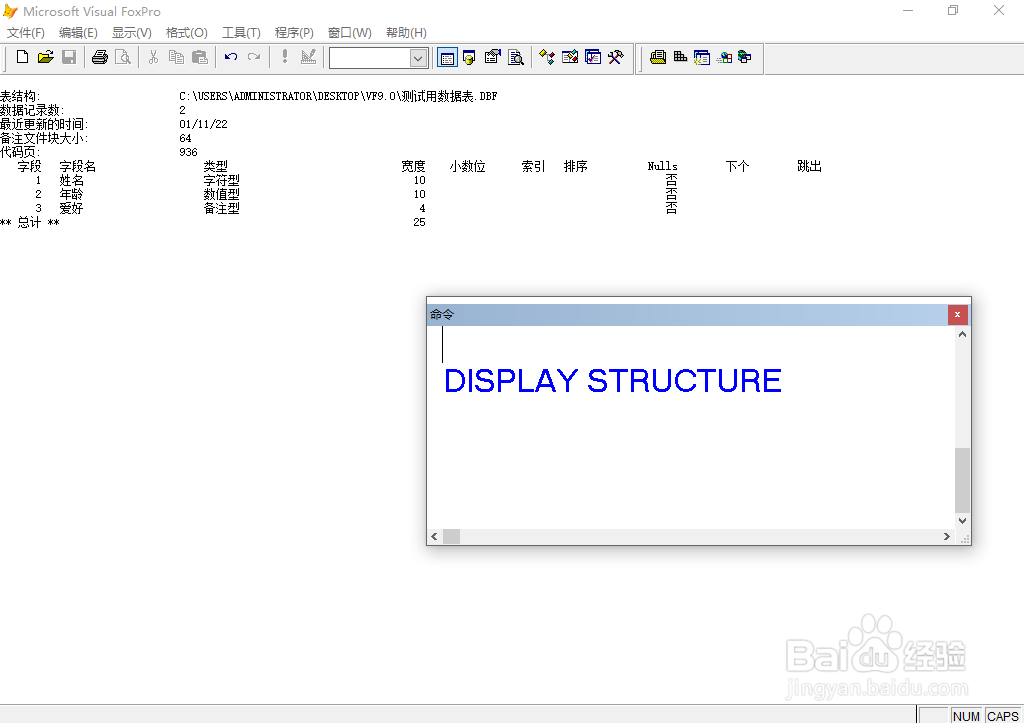Click the Class Browser icon
This screenshot has height=723, width=1024.
547,57
